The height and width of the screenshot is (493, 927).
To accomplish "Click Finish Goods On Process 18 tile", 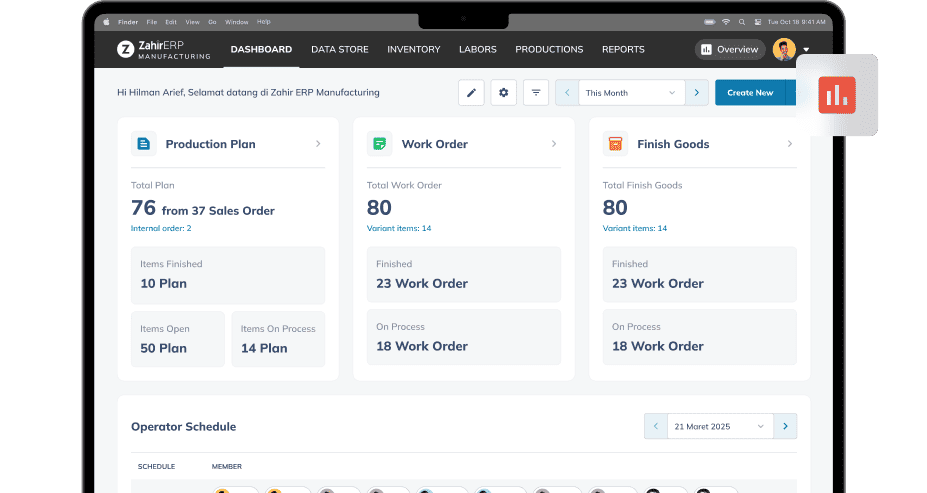I will pos(699,337).
